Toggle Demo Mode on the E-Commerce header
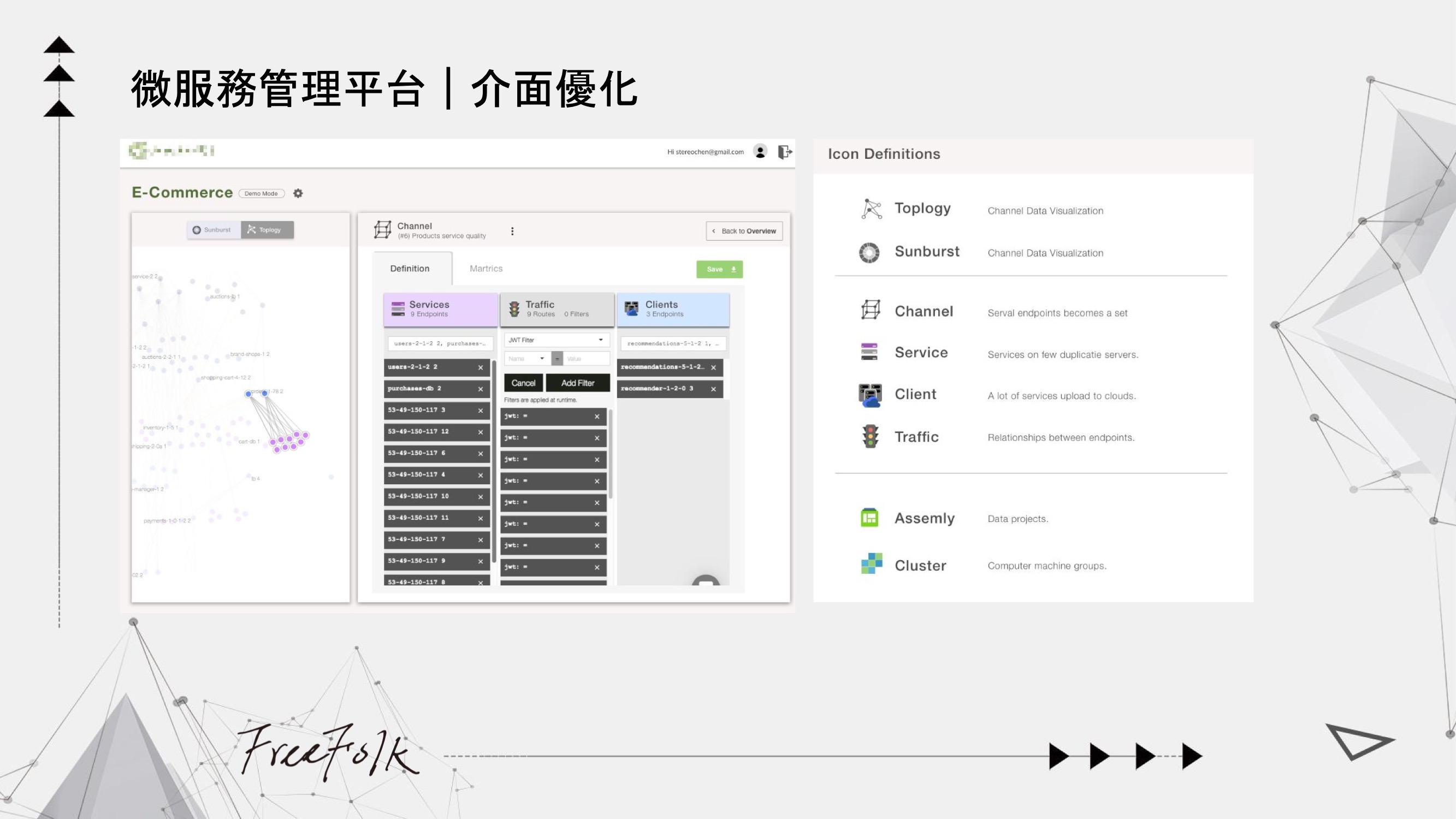This screenshot has width=1456, height=819. click(261, 193)
